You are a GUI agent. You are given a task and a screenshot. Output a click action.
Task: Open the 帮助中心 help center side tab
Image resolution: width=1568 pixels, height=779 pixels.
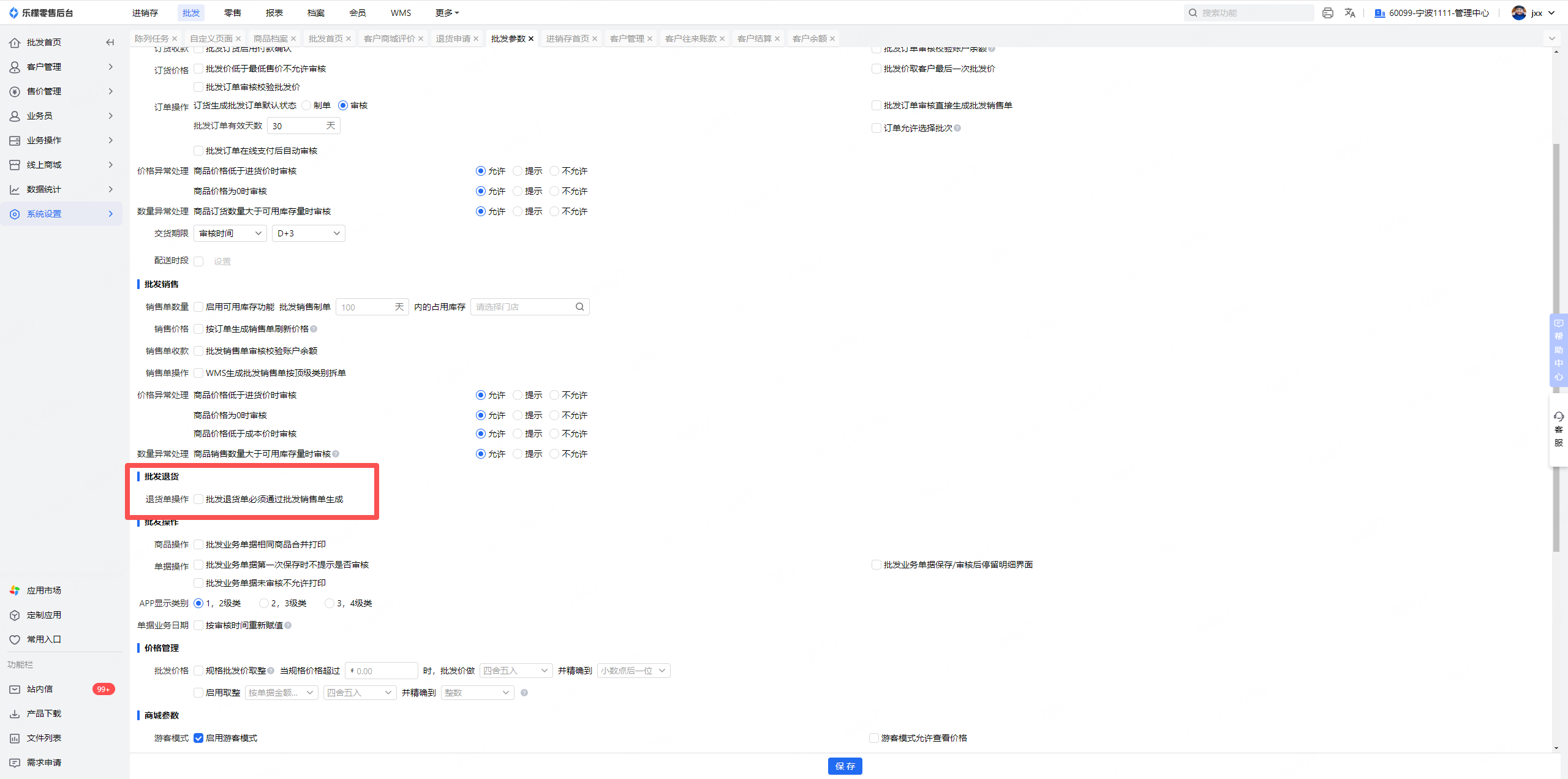pos(1558,350)
